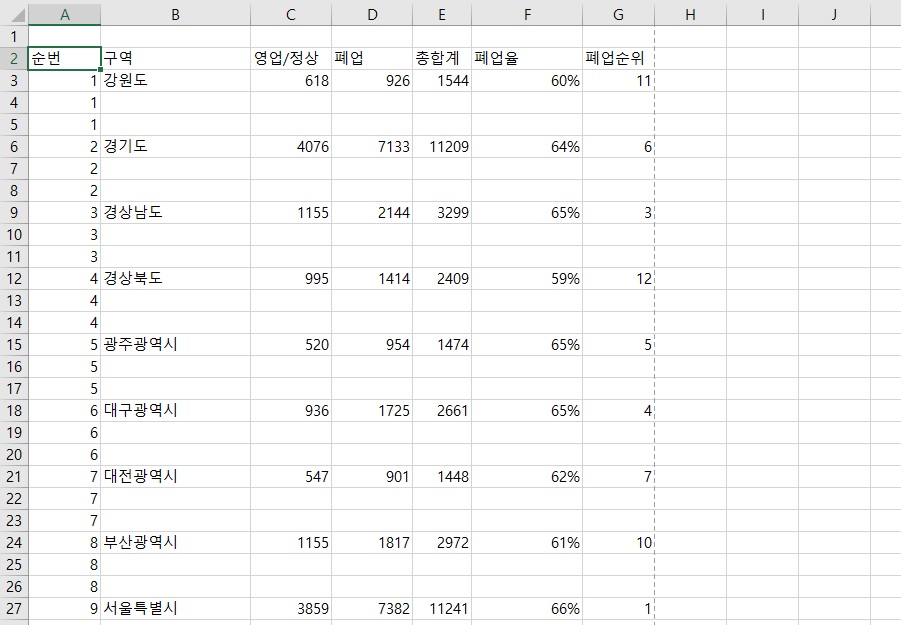The image size is (901, 625).
Task: Select the 광주광역시 cell
Action: [x=175, y=345]
